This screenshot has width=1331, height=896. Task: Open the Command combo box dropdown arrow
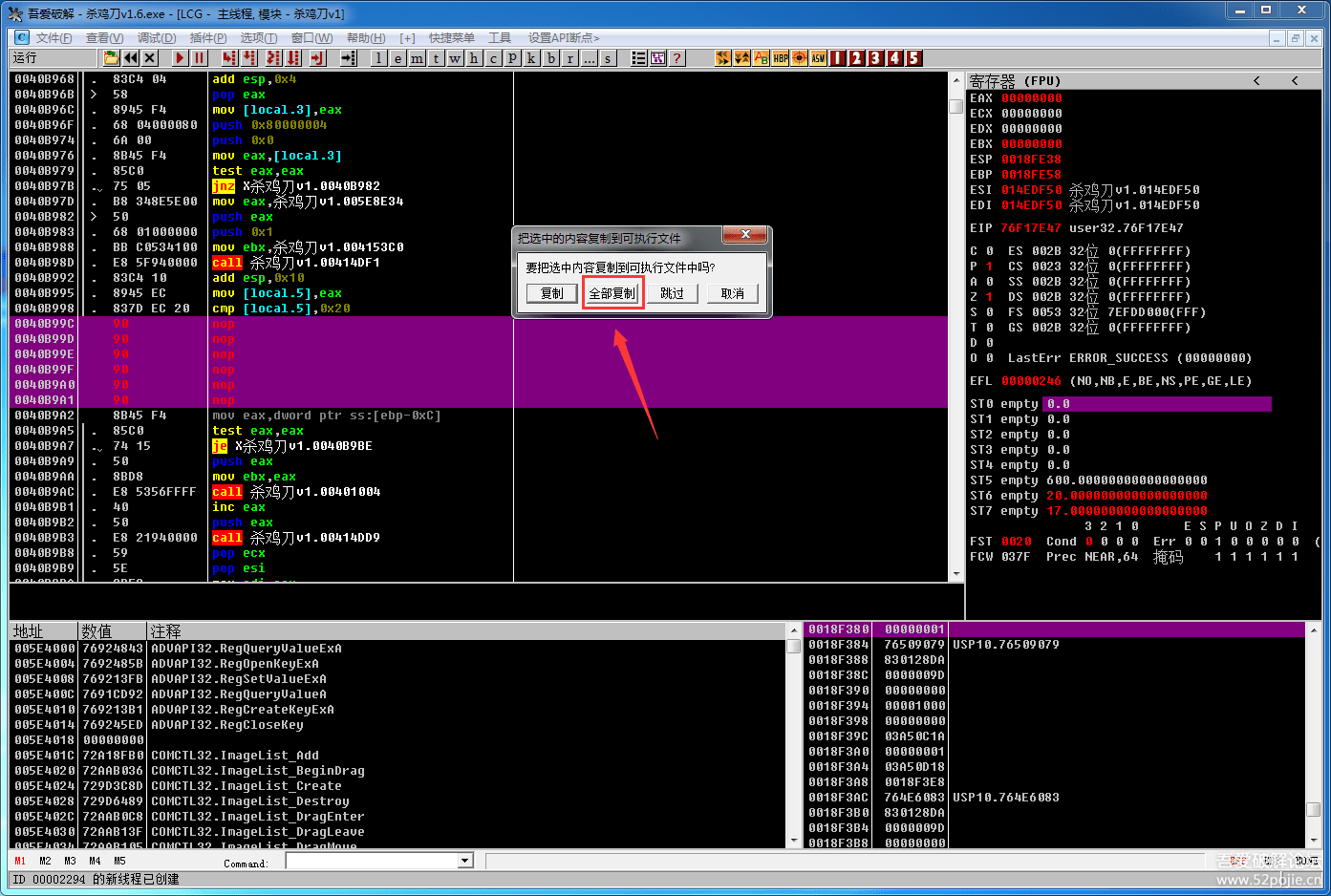tap(465, 861)
